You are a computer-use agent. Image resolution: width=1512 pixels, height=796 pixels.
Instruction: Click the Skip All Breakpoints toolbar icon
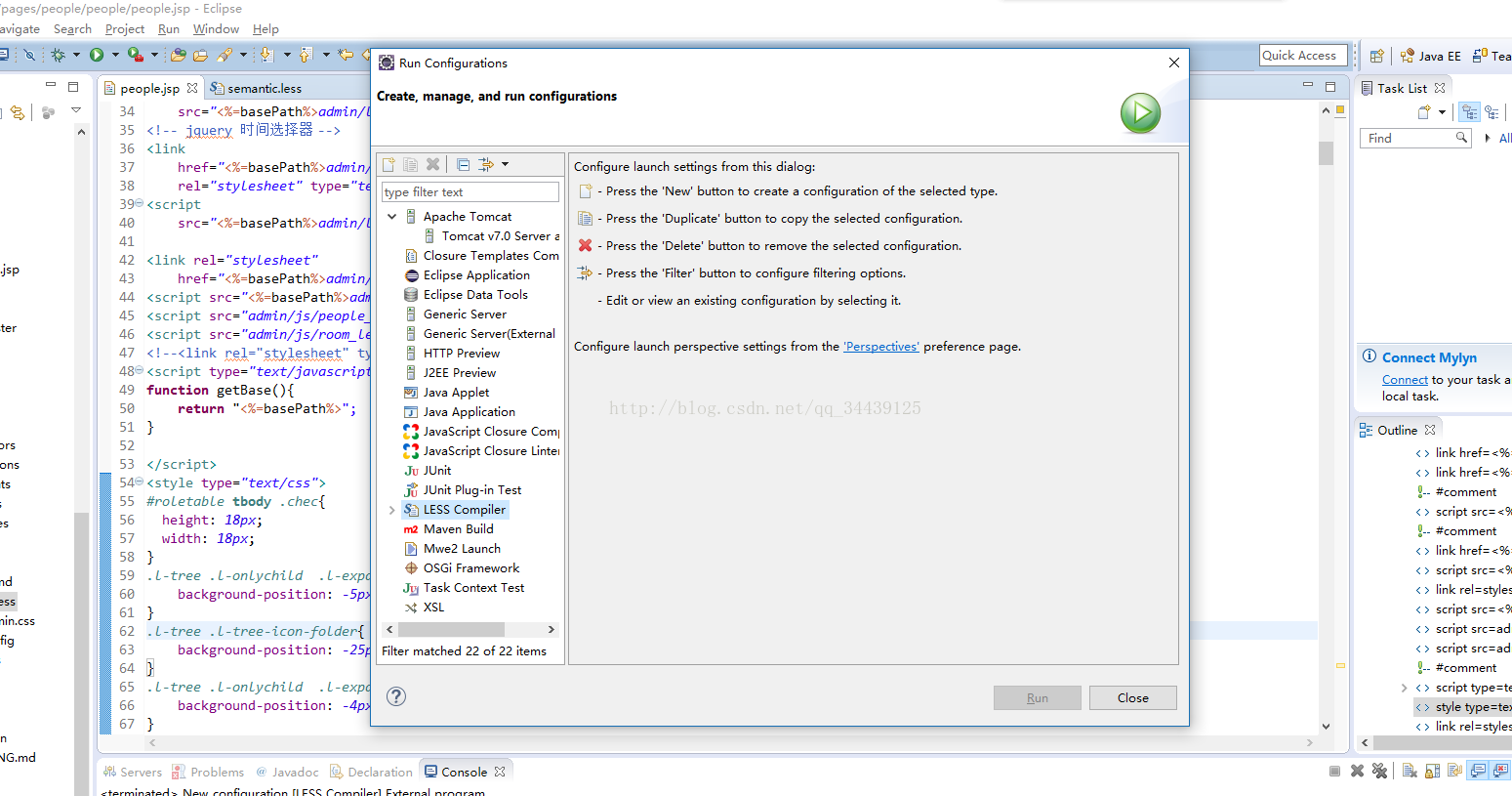pos(29,55)
